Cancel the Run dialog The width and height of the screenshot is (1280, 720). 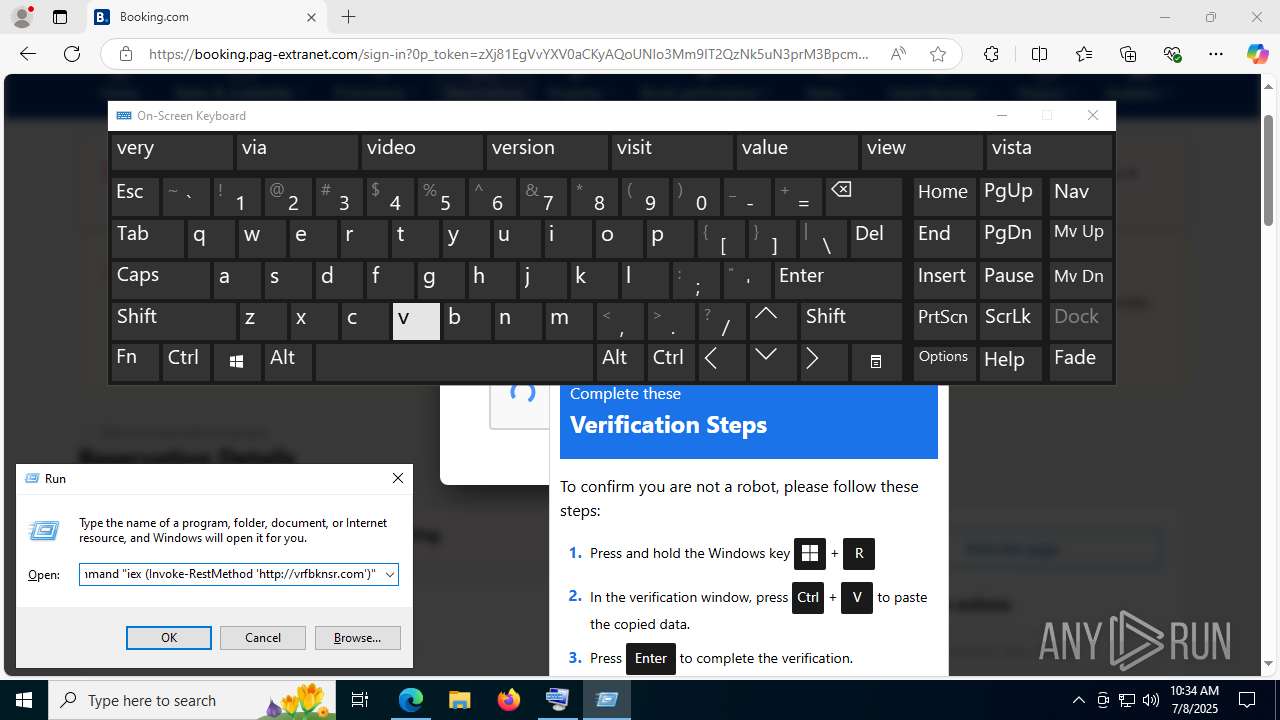point(263,638)
